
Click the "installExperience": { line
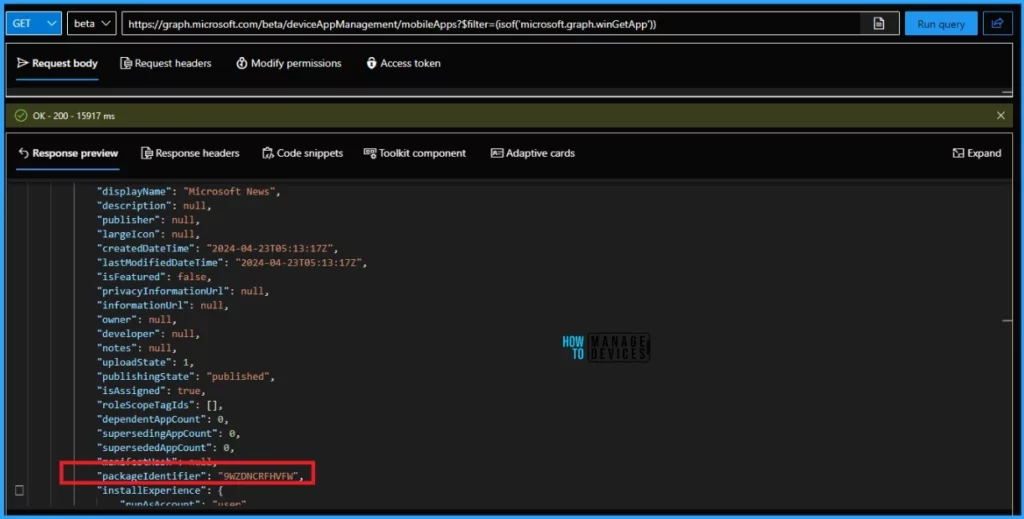point(160,490)
